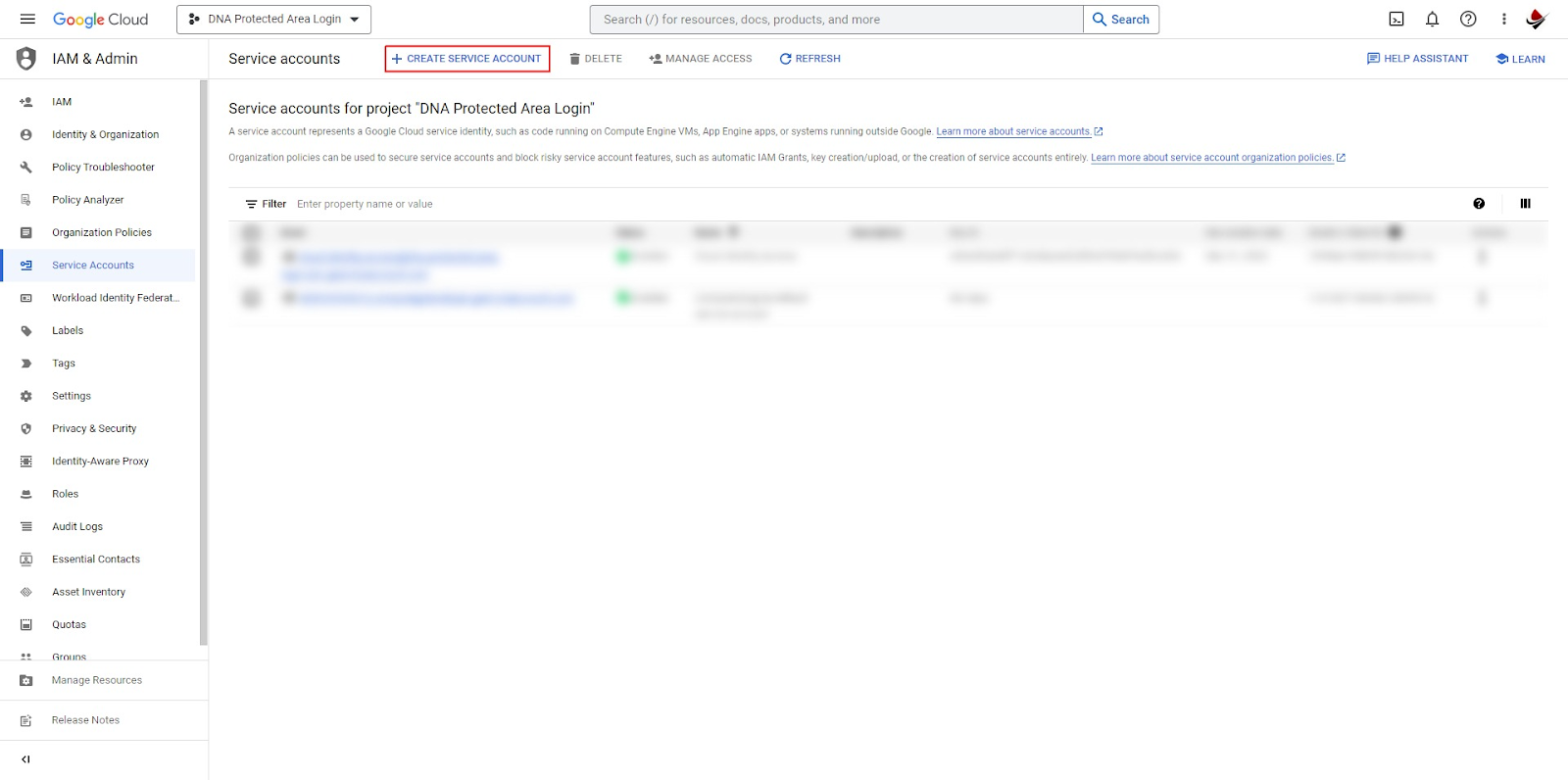Image resolution: width=1568 pixels, height=780 pixels.
Task: Click the Filter icon in table header
Action: click(x=252, y=204)
